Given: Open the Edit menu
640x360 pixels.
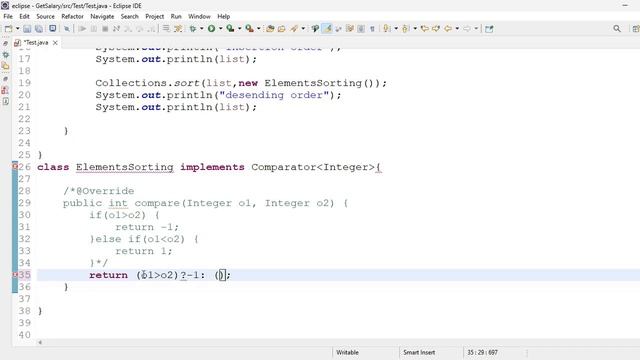Looking at the screenshot, I should 24,16.
